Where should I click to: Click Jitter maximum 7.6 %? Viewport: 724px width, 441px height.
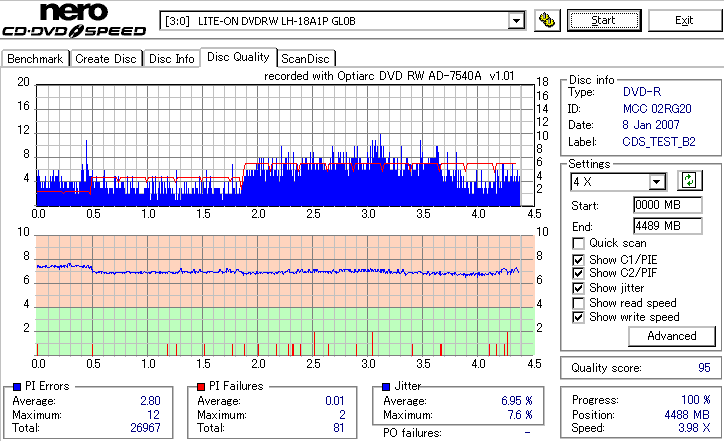coord(520,415)
